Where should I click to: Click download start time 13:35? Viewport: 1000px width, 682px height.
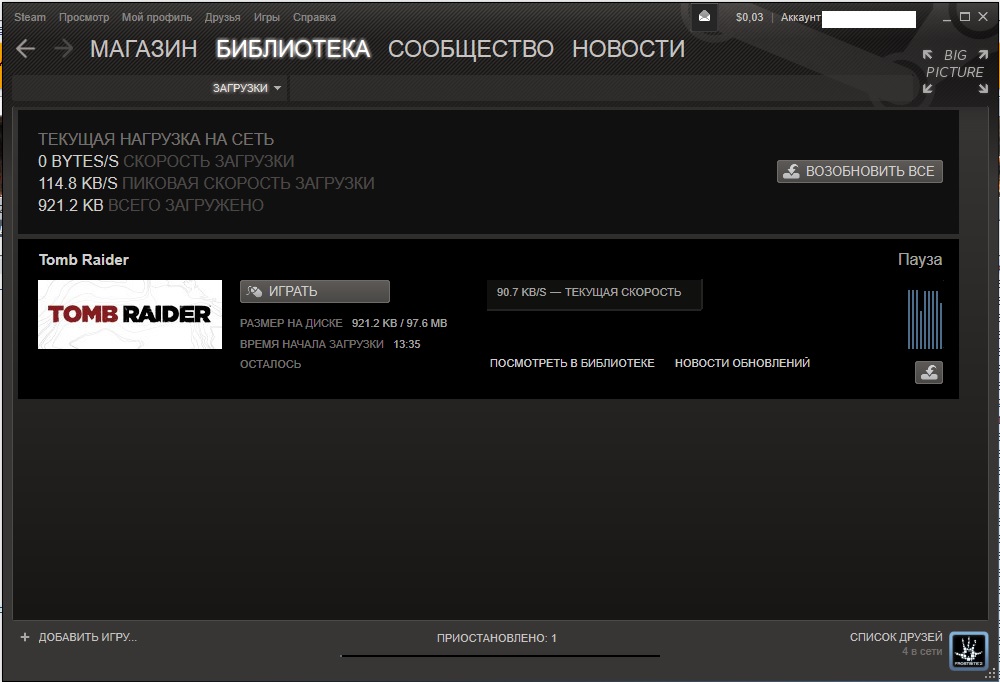point(407,344)
